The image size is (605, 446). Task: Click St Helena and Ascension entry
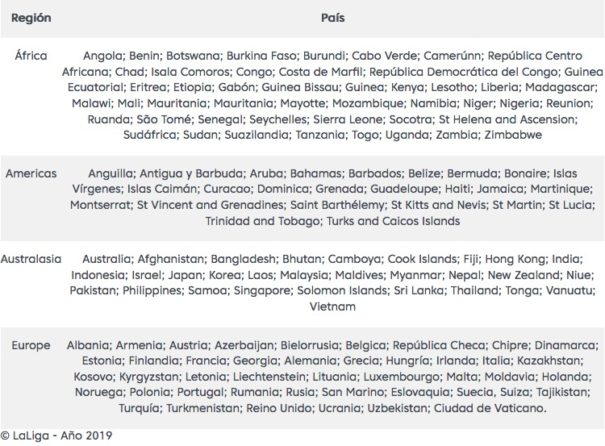pos(507,119)
